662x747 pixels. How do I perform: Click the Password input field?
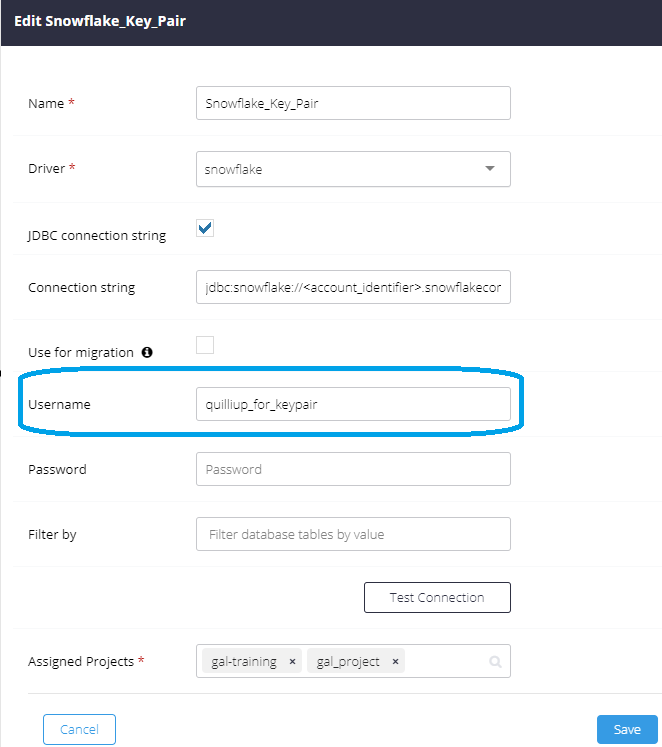click(x=353, y=469)
